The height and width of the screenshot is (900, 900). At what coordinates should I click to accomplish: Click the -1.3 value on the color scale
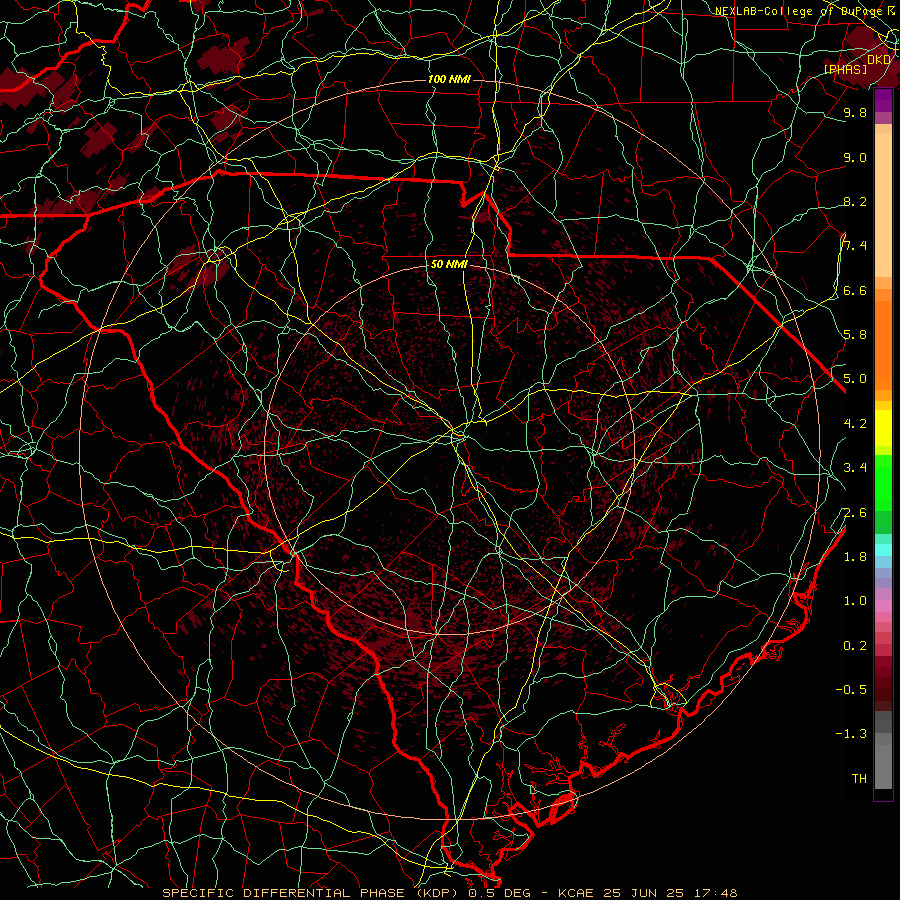pos(851,734)
